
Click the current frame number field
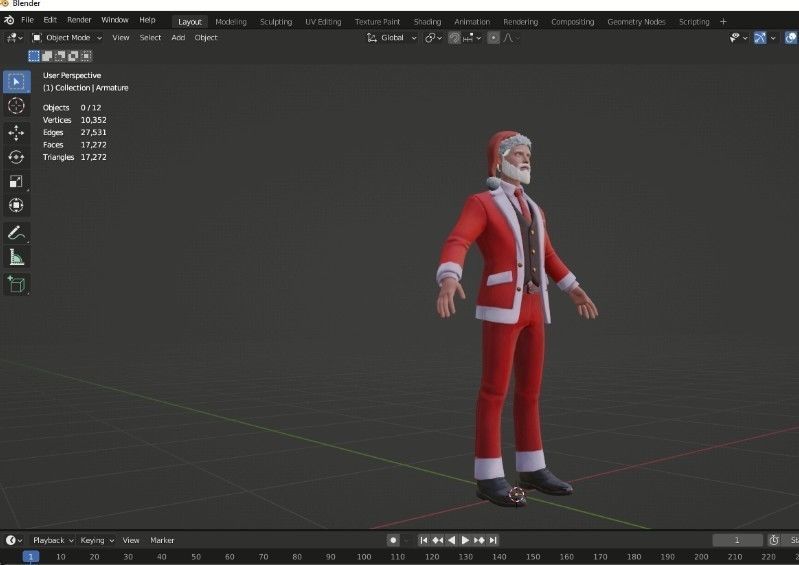pyautogui.click(x=737, y=540)
